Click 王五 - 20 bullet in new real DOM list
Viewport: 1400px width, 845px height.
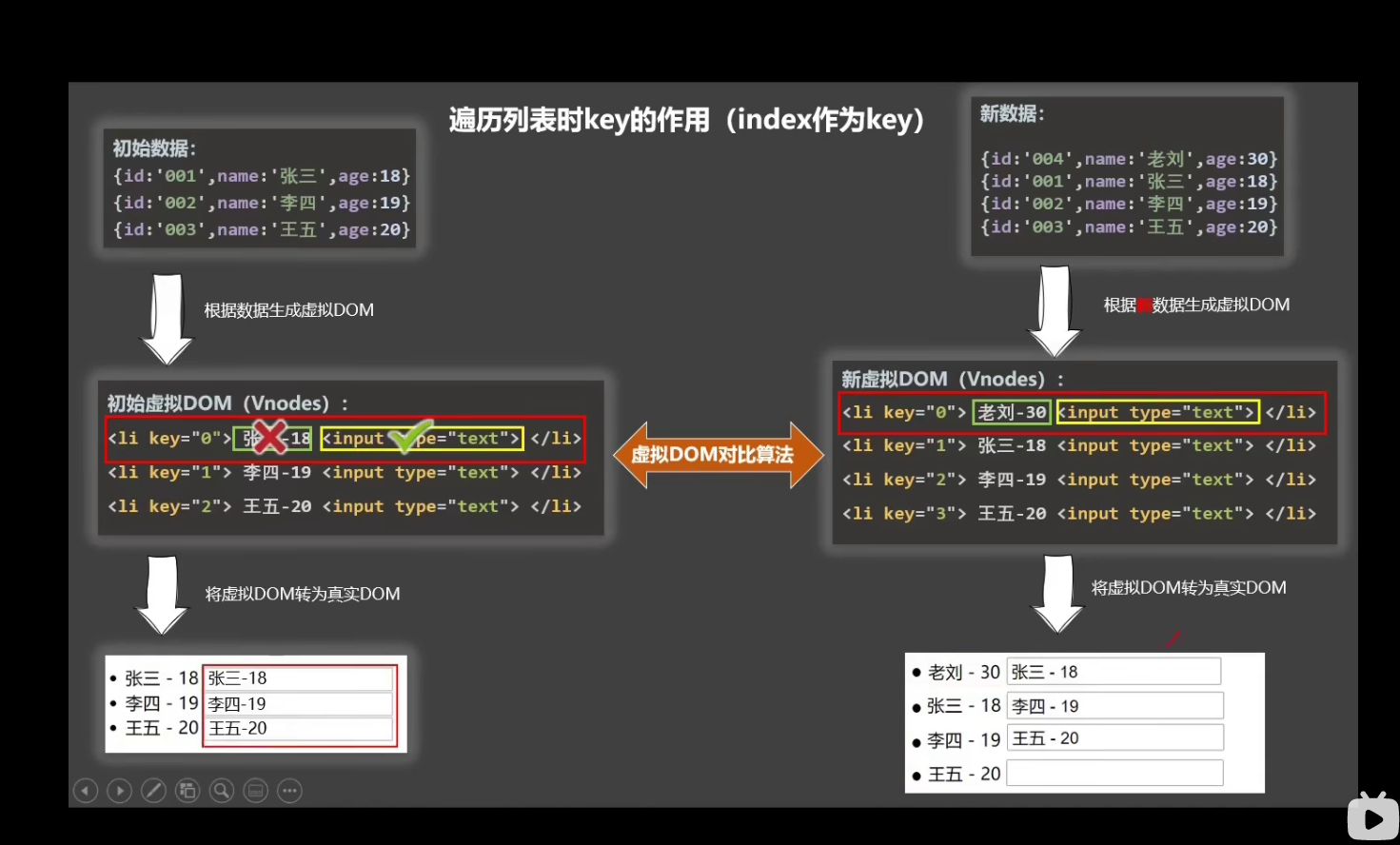coord(956,775)
